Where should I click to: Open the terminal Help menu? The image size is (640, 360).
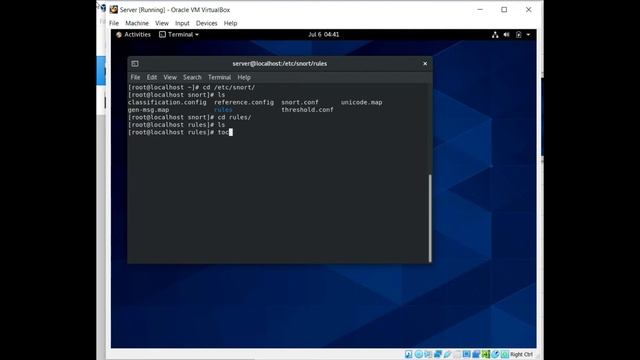(x=244, y=77)
